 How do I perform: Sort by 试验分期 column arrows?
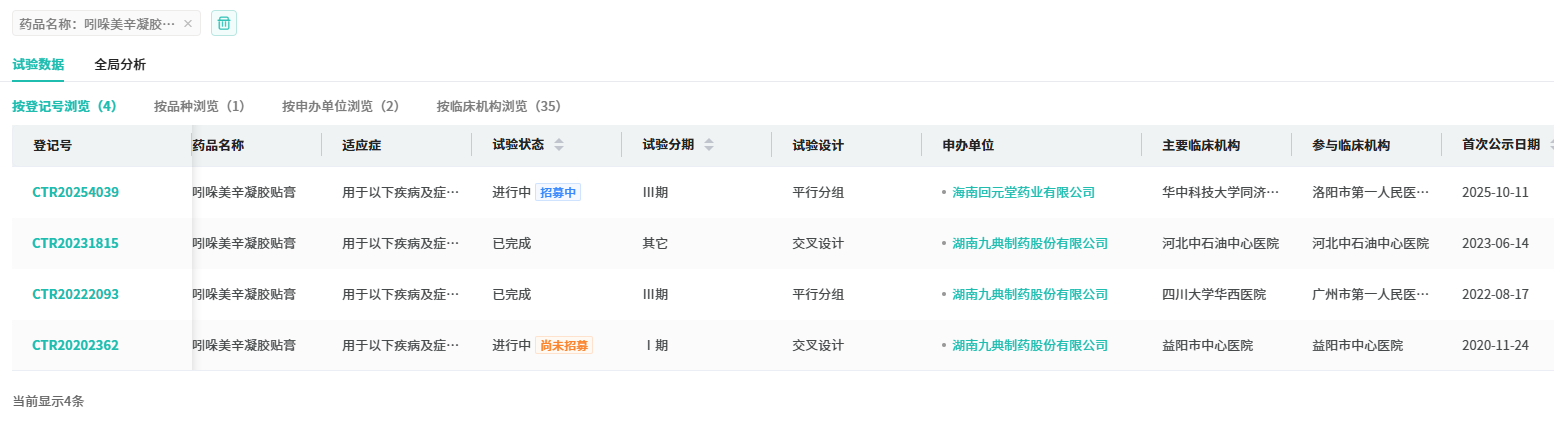tap(709, 145)
